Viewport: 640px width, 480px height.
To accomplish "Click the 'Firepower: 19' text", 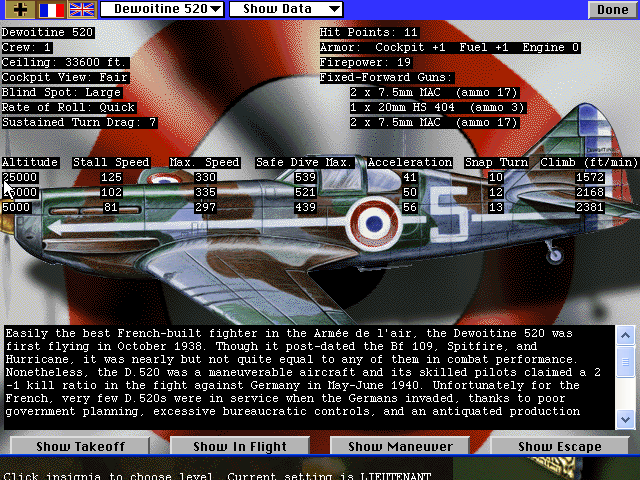I will (x=365, y=62).
